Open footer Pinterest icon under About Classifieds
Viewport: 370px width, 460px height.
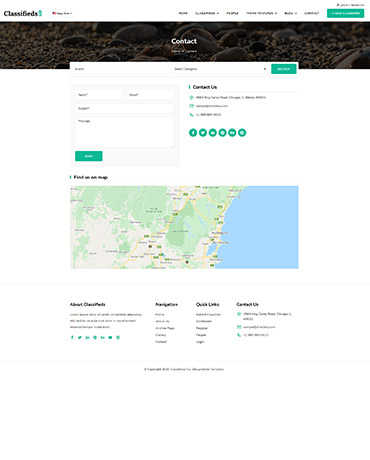pyautogui.click(x=95, y=338)
